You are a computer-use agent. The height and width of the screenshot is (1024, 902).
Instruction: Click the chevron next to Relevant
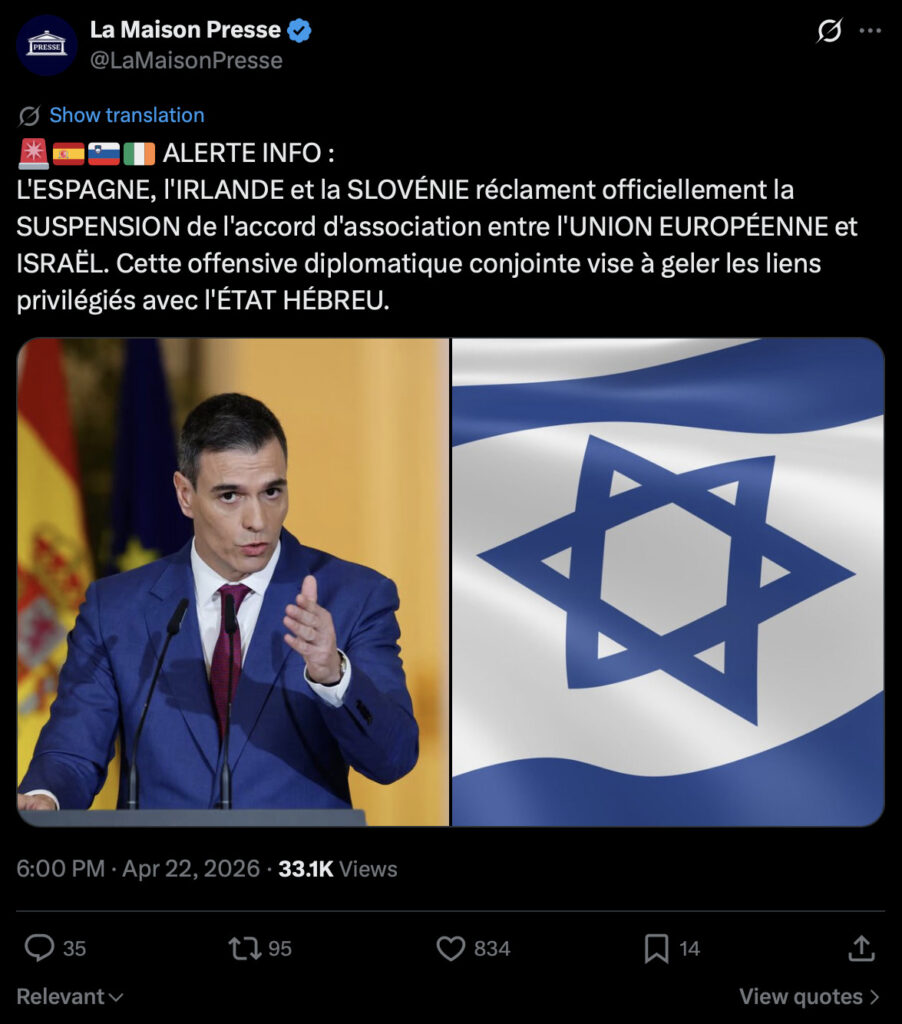(116, 998)
